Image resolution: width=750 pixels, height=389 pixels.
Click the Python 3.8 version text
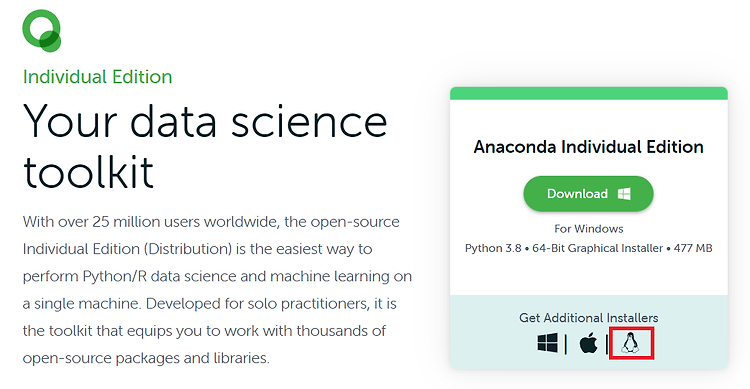click(x=493, y=248)
